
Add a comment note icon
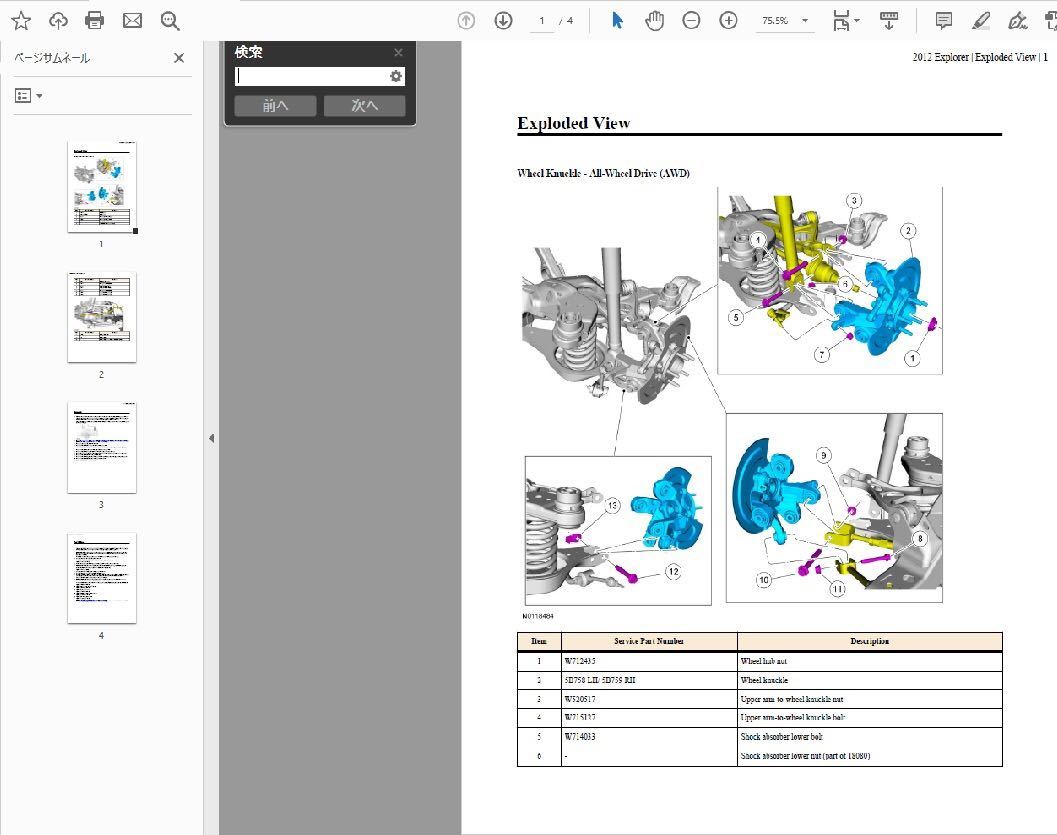click(x=944, y=21)
